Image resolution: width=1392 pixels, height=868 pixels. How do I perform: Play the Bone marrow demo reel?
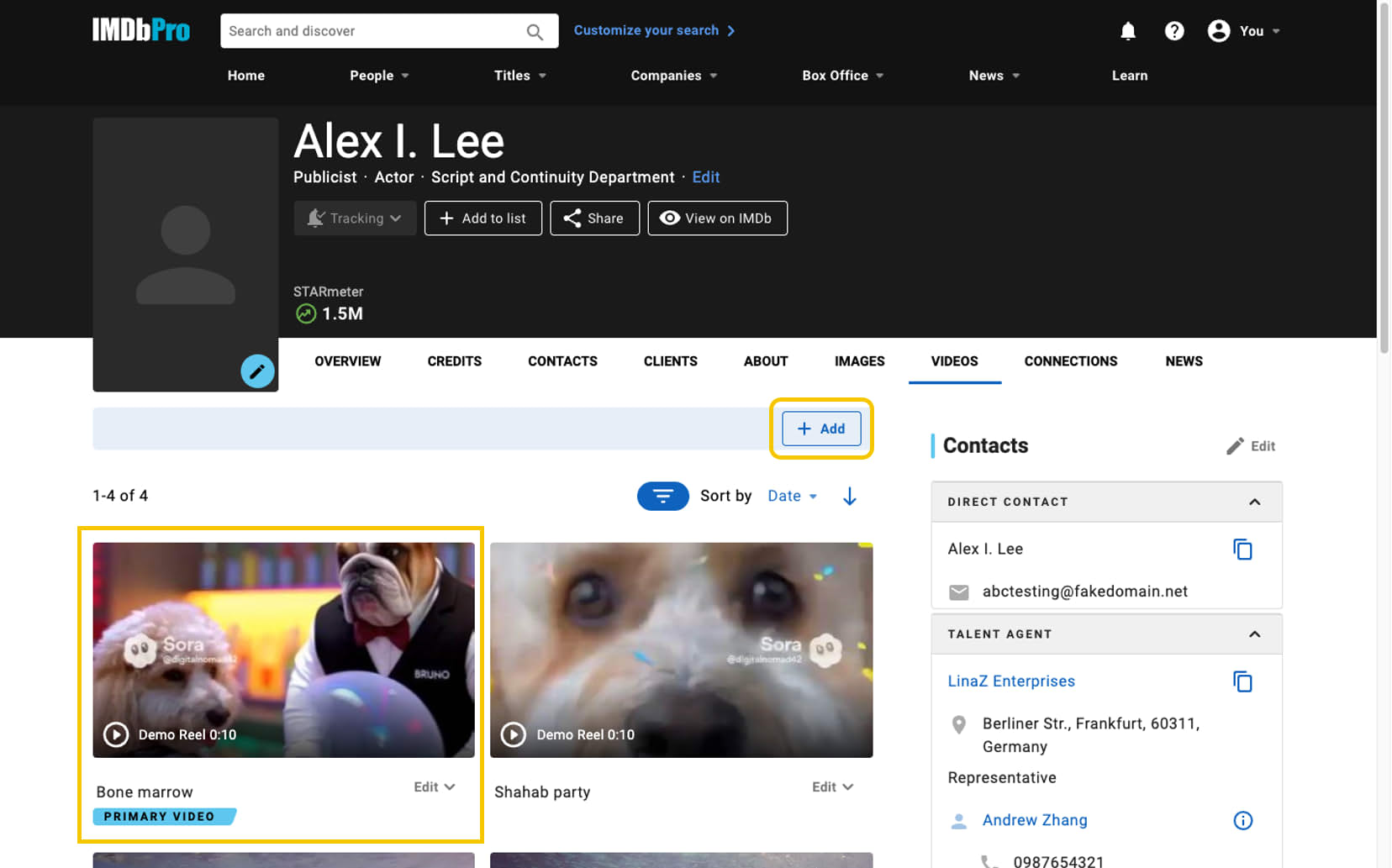pos(116,734)
